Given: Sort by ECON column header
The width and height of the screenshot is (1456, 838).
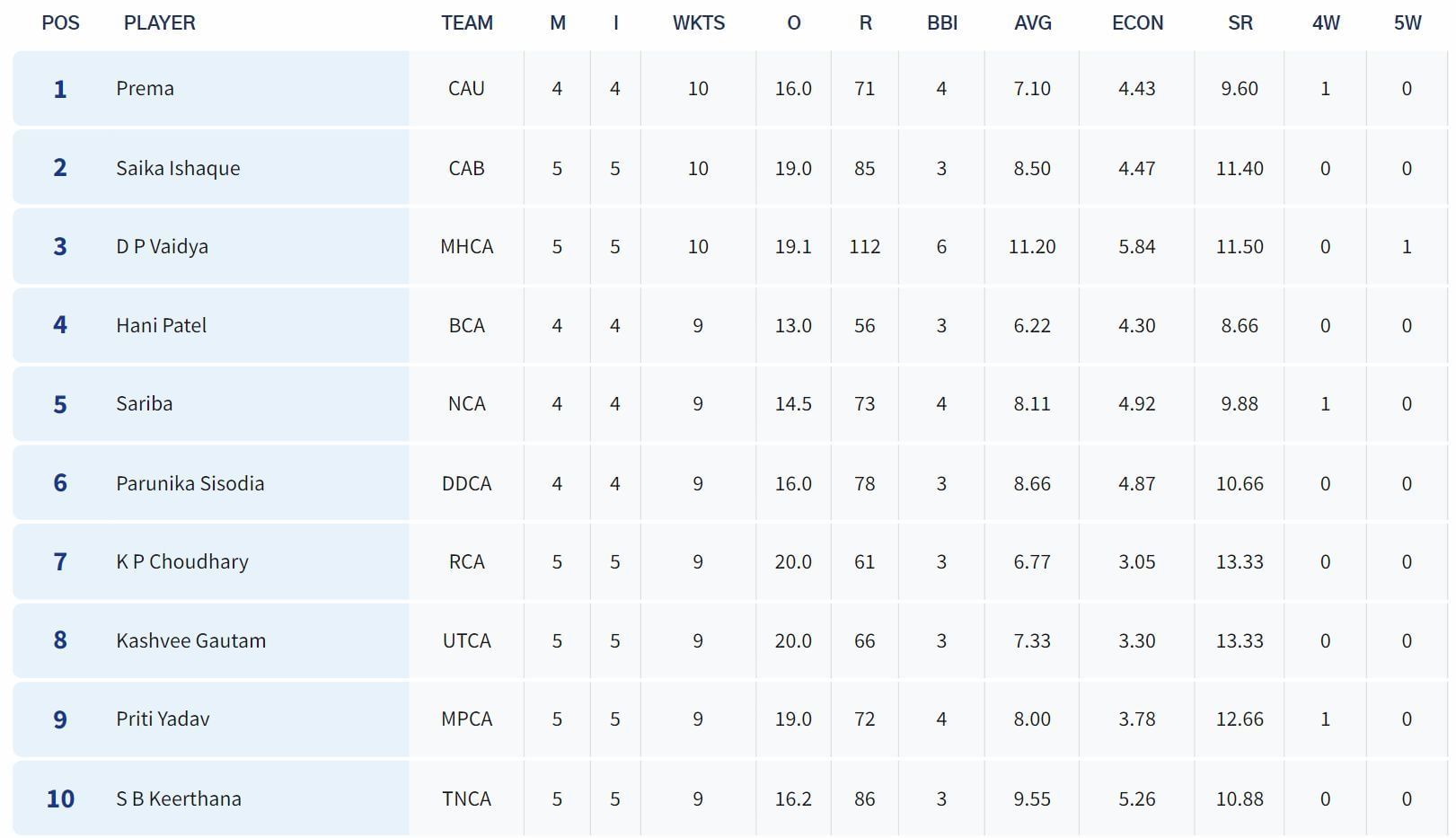Looking at the screenshot, I should (1137, 23).
